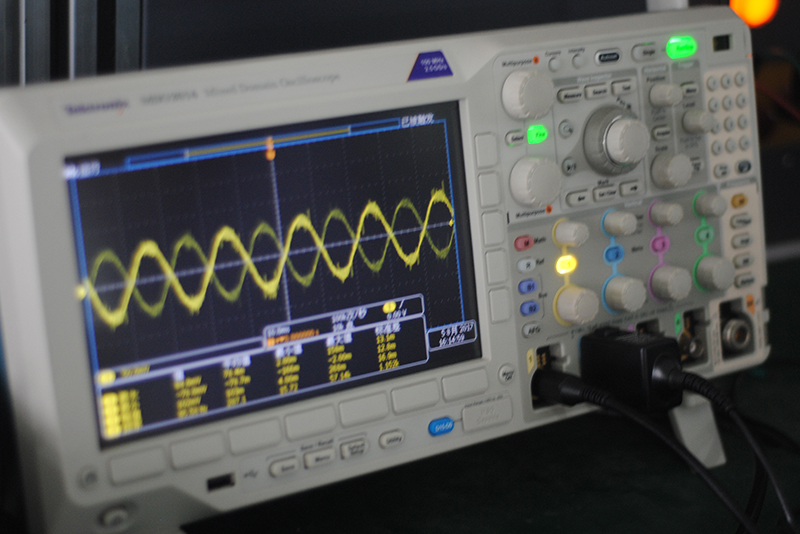Toggle the lit green Fine button
Screen dimensions: 800x534
(x=538, y=135)
